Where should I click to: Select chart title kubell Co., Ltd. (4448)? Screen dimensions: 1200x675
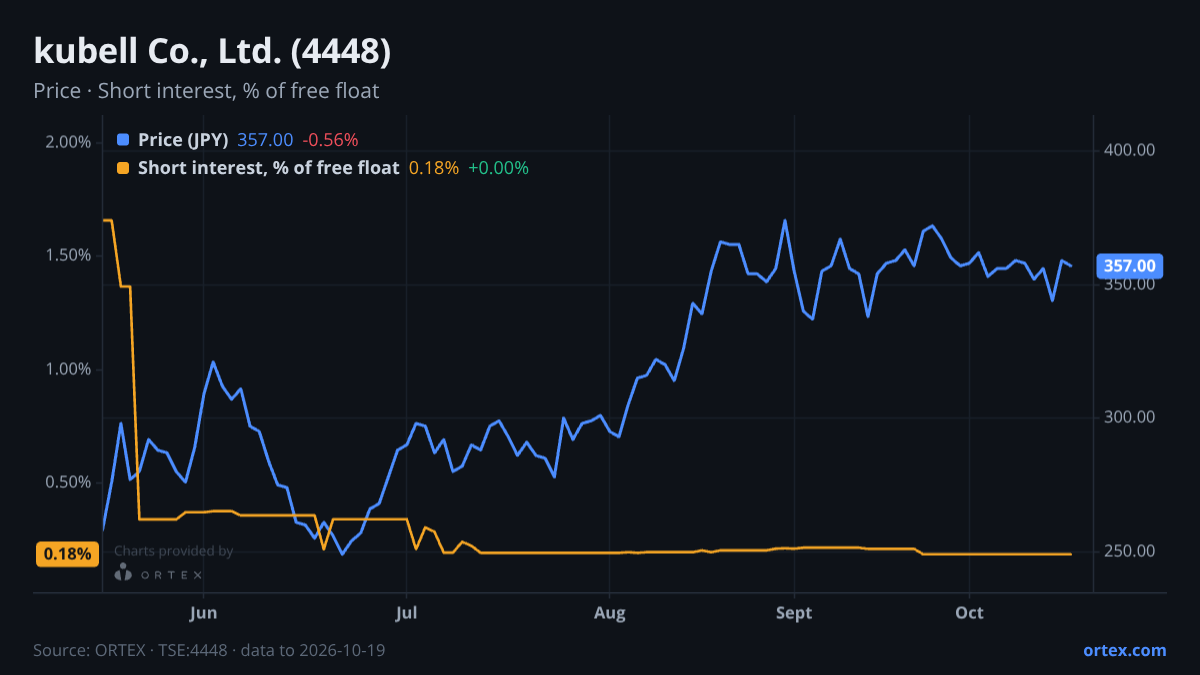[x=212, y=52]
